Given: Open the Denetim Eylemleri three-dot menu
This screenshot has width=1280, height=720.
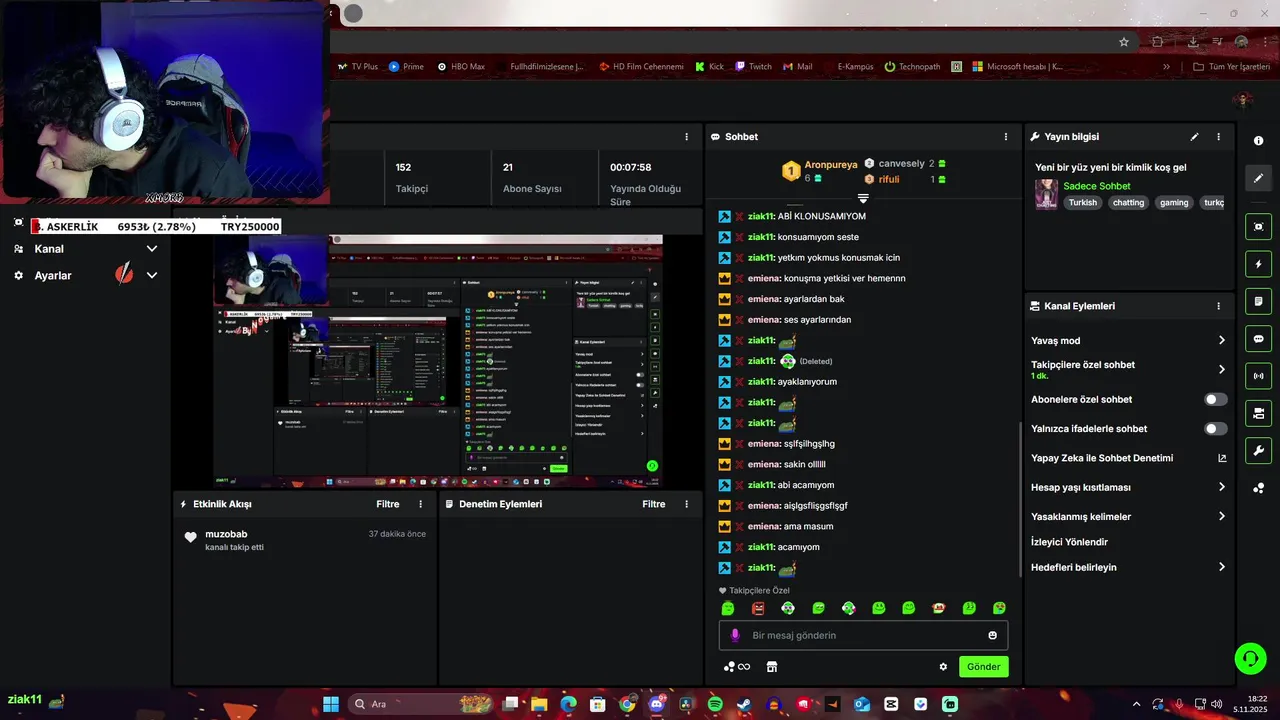Looking at the screenshot, I should 686,504.
